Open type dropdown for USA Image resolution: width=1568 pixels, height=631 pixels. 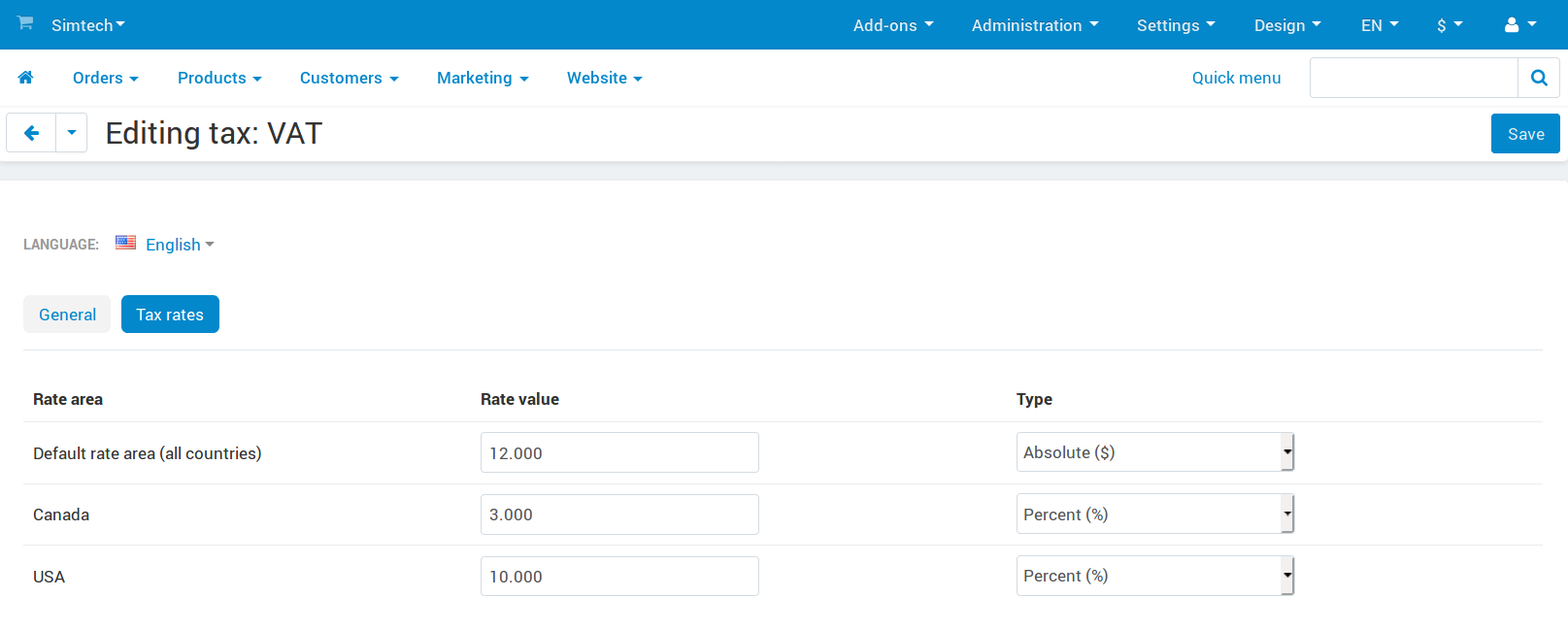(x=1155, y=576)
